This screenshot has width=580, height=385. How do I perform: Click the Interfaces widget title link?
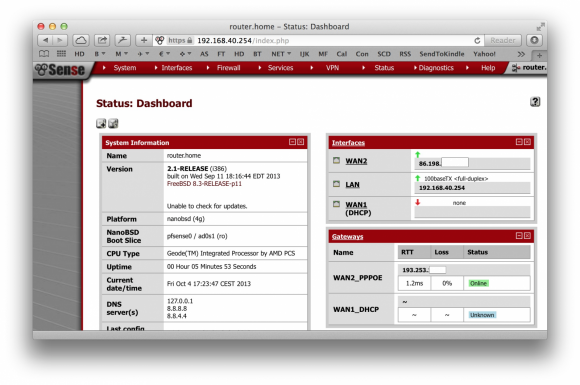(x=348, y=143)
